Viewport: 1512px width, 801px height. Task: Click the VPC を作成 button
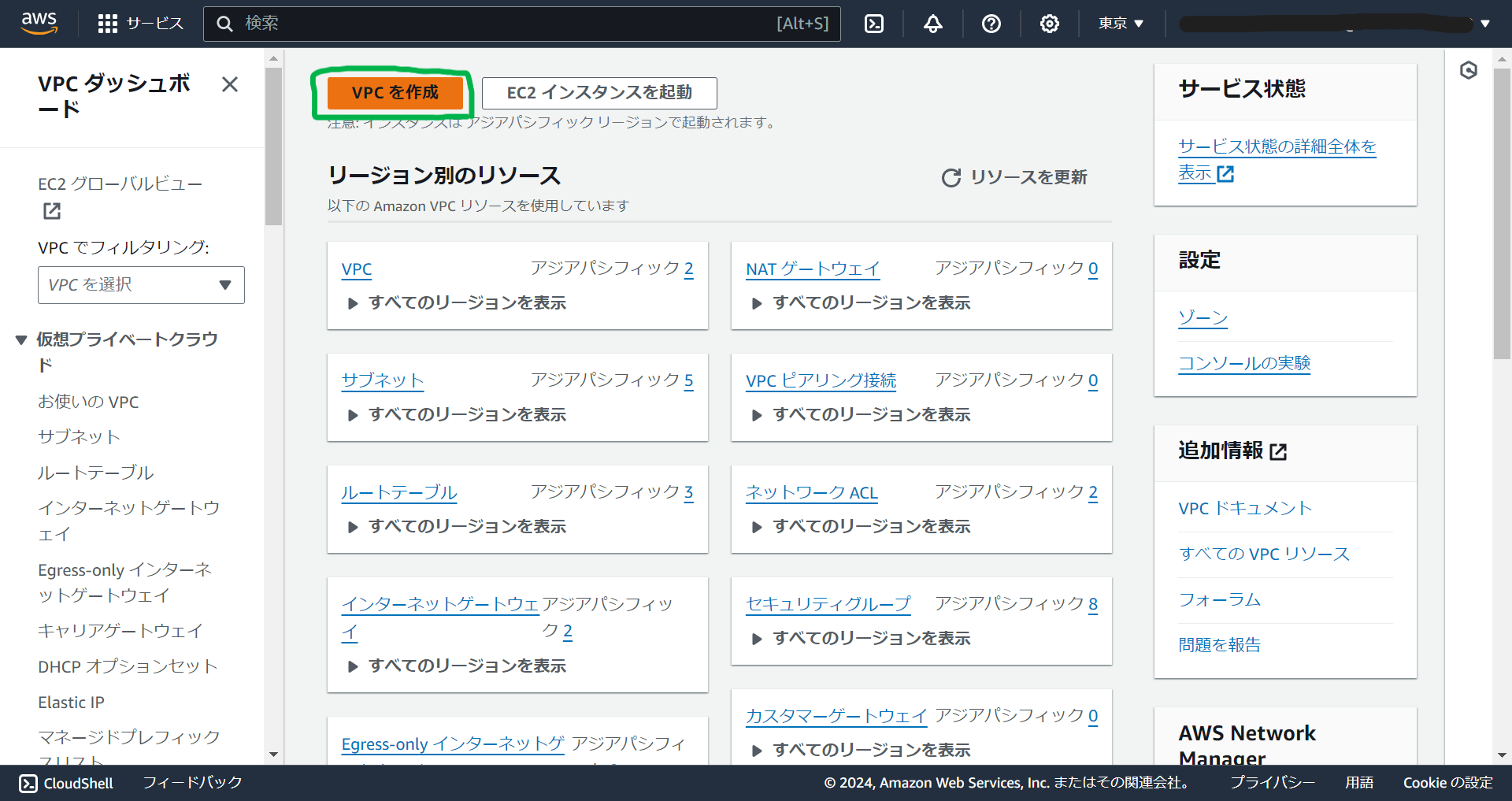point(395,92)
